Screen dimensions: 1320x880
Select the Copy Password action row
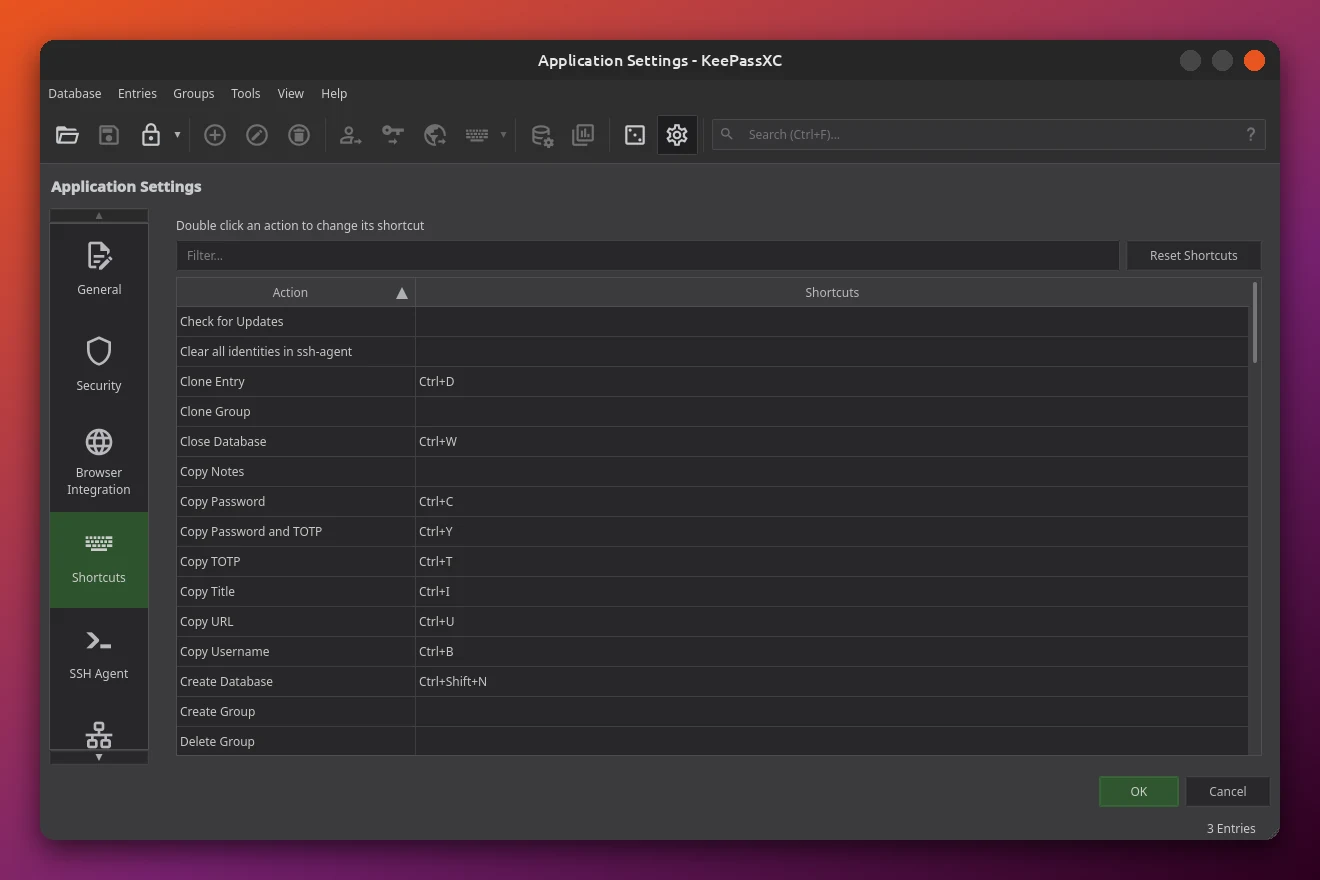pyautogui.click(x=712, y=501)
